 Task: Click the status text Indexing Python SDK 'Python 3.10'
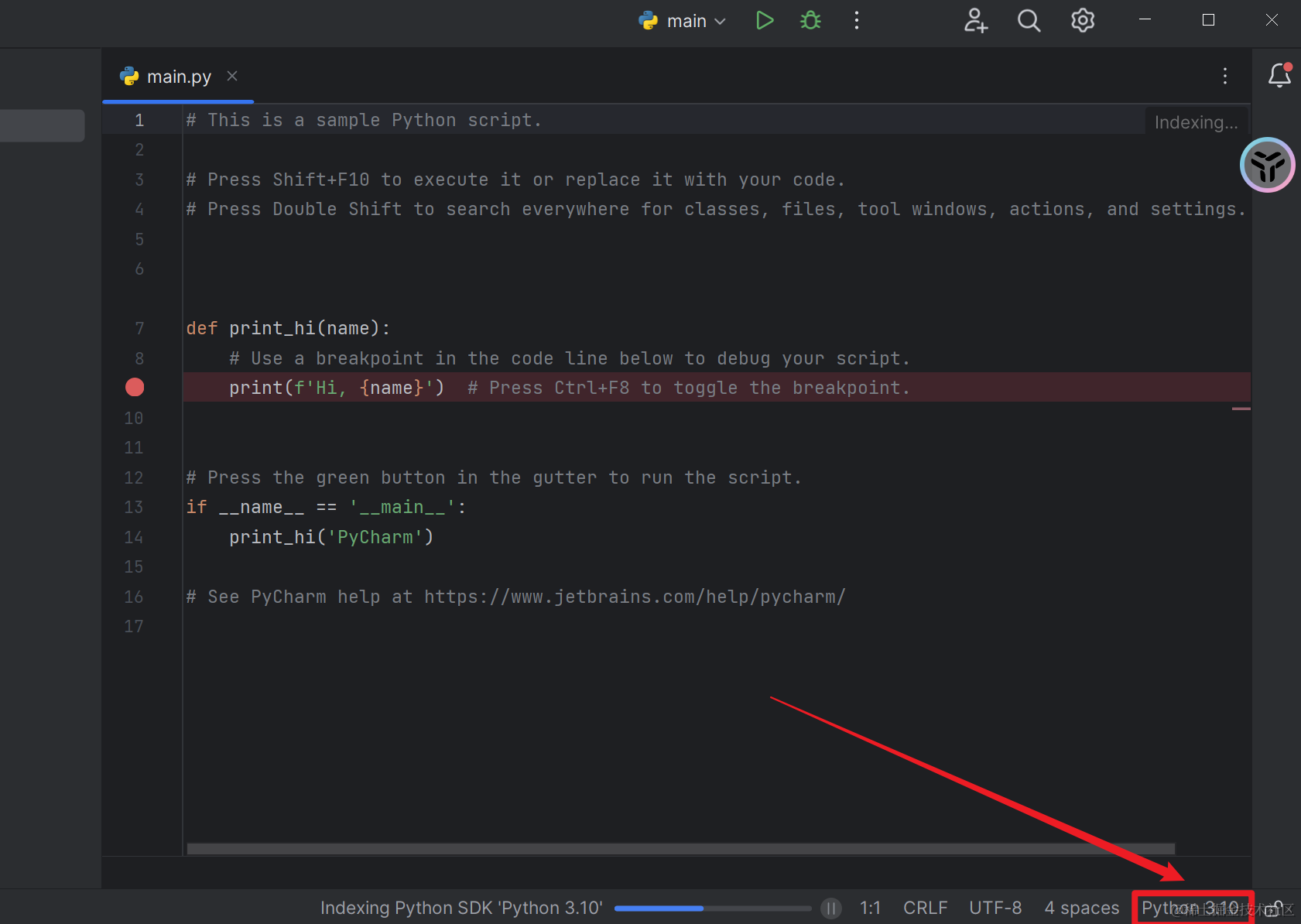(461, 908)
